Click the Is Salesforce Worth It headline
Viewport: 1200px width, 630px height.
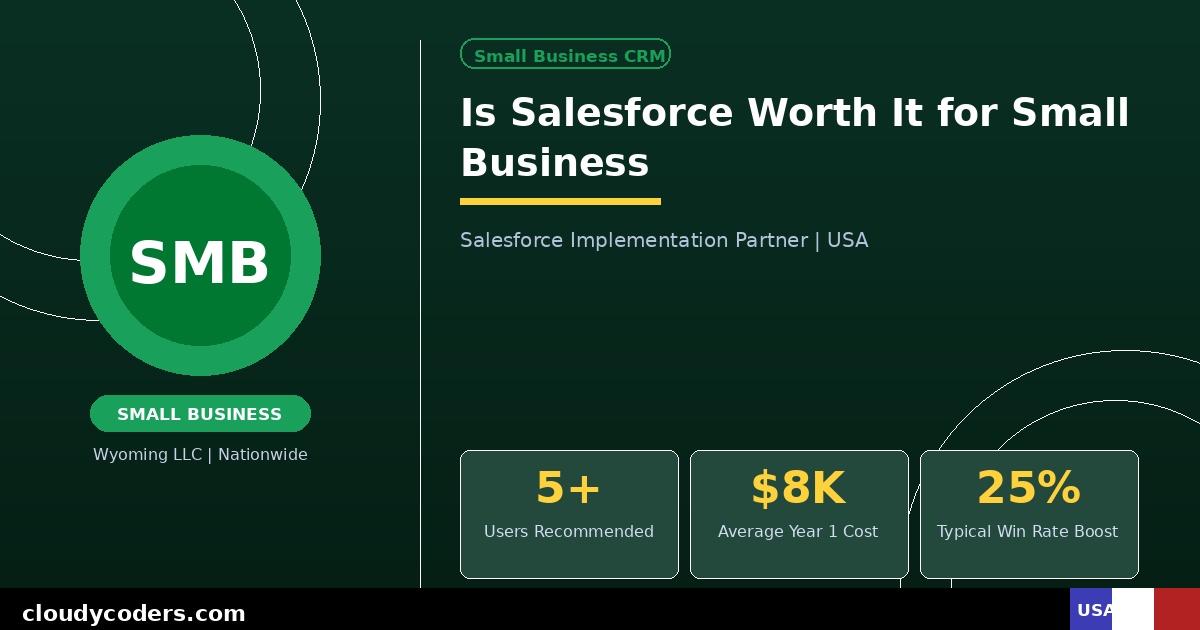(793, 137)
